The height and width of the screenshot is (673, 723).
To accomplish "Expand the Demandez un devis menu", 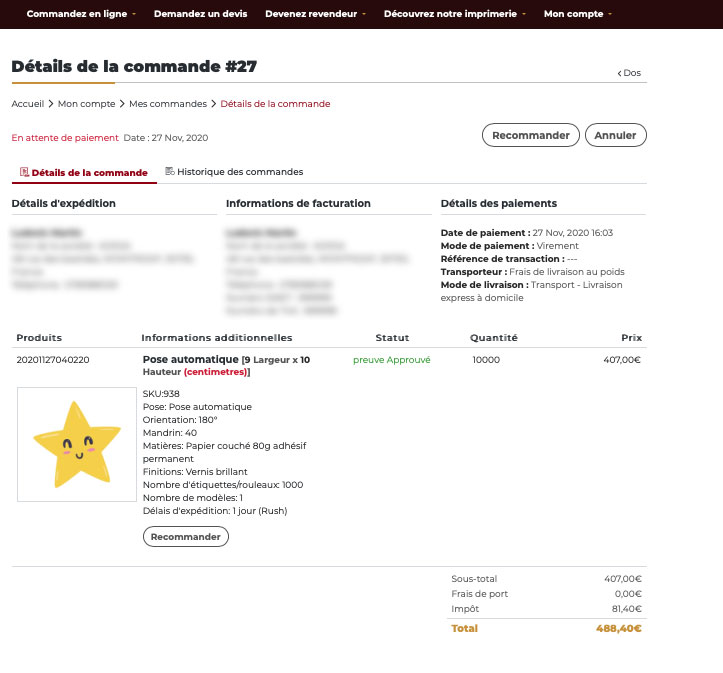I will click(200, 14).
